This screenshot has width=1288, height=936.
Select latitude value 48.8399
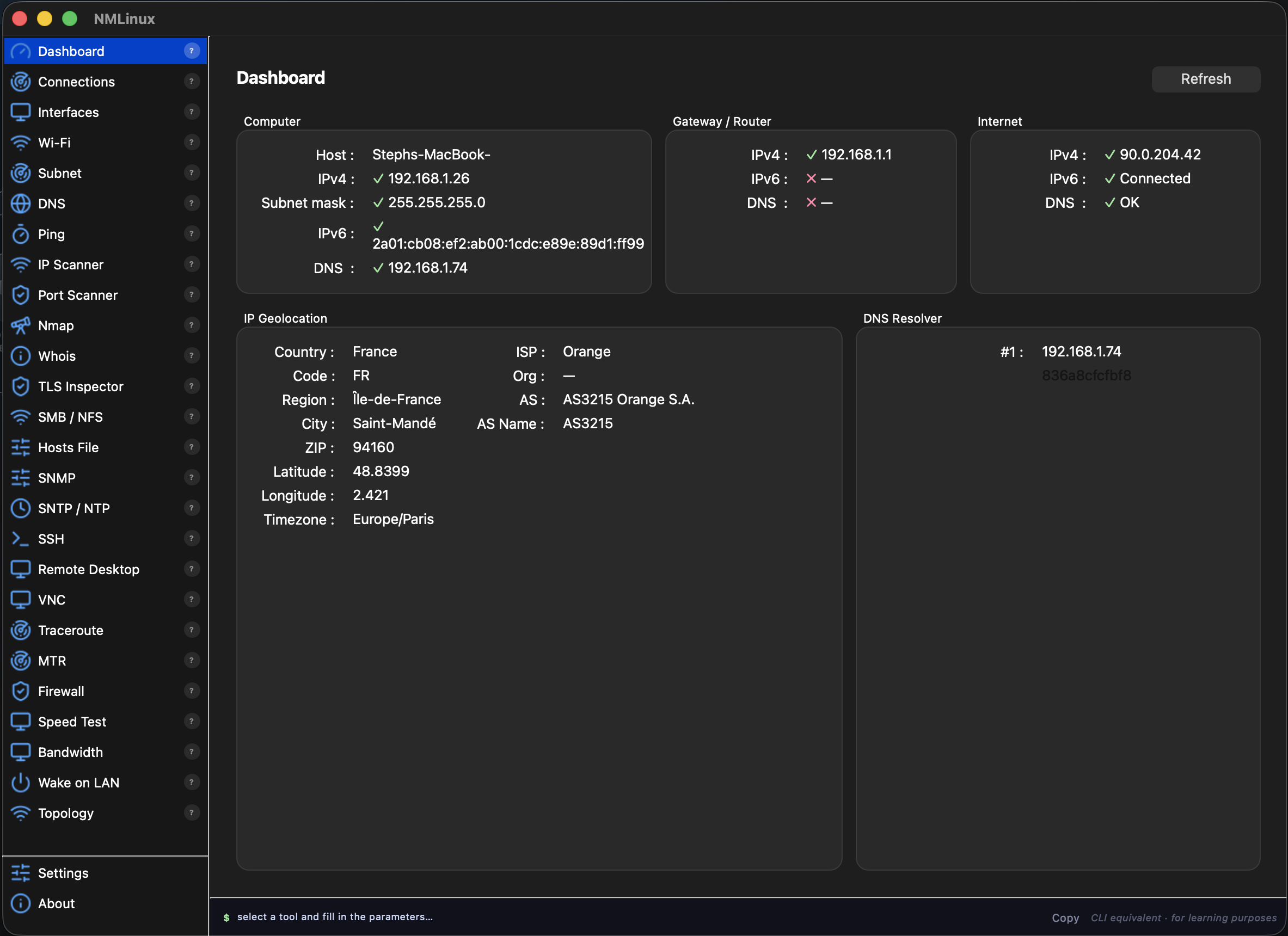tap(381, 472)
